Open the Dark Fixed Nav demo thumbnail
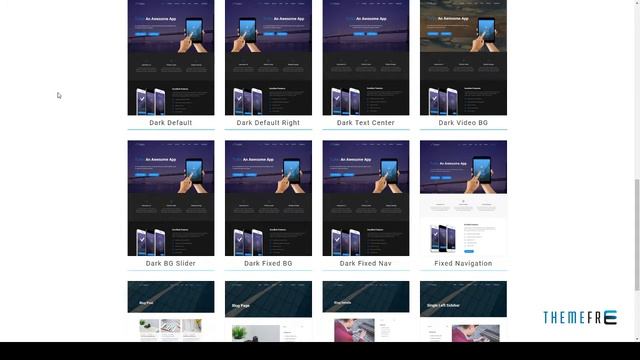Image resolution: width=640 pixels, height=360 pixels. point(366,198)
